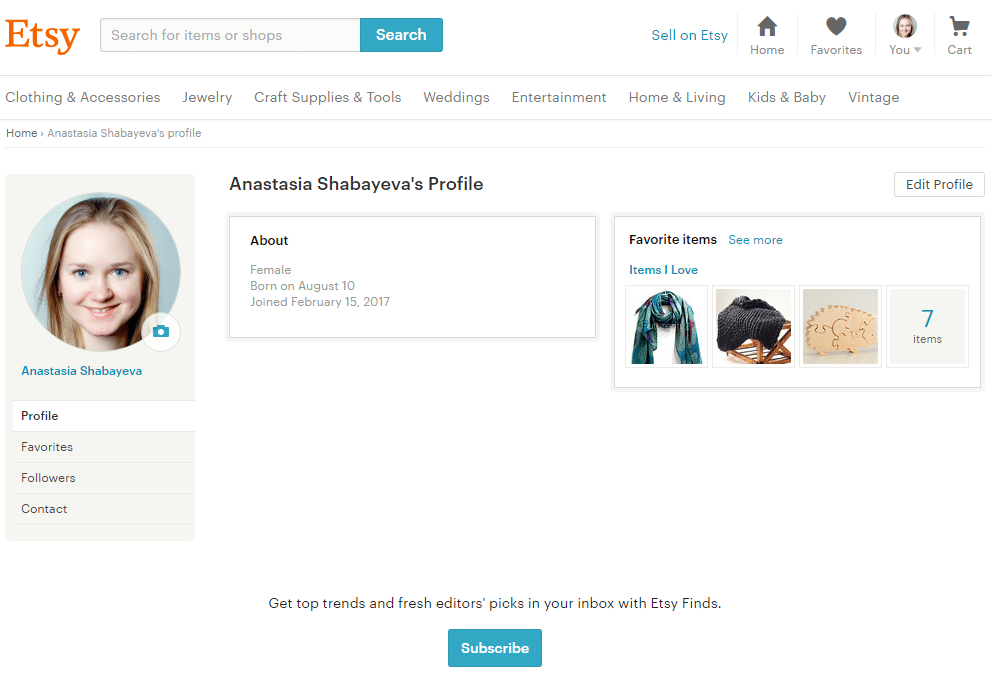Follow the Sell on Etsy link

coord(689,35)
